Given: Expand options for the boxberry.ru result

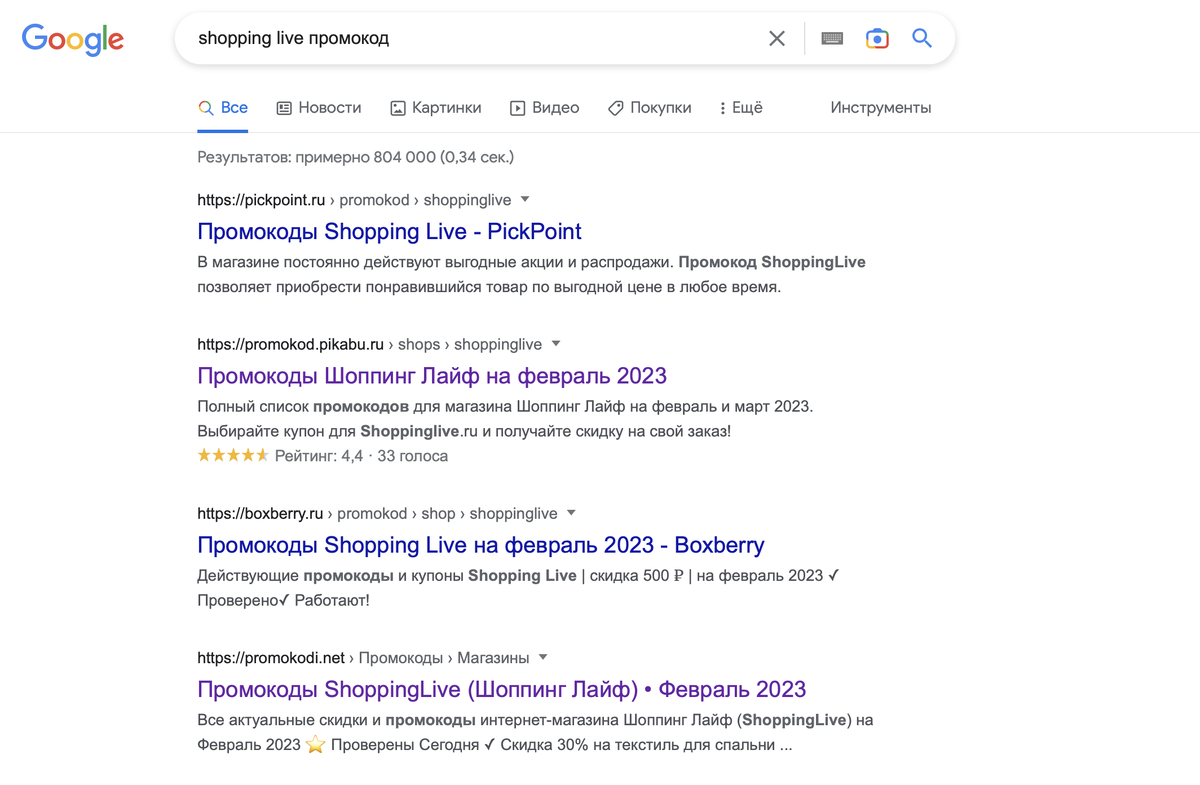Looking at the screenshot, I should point(571,513).
